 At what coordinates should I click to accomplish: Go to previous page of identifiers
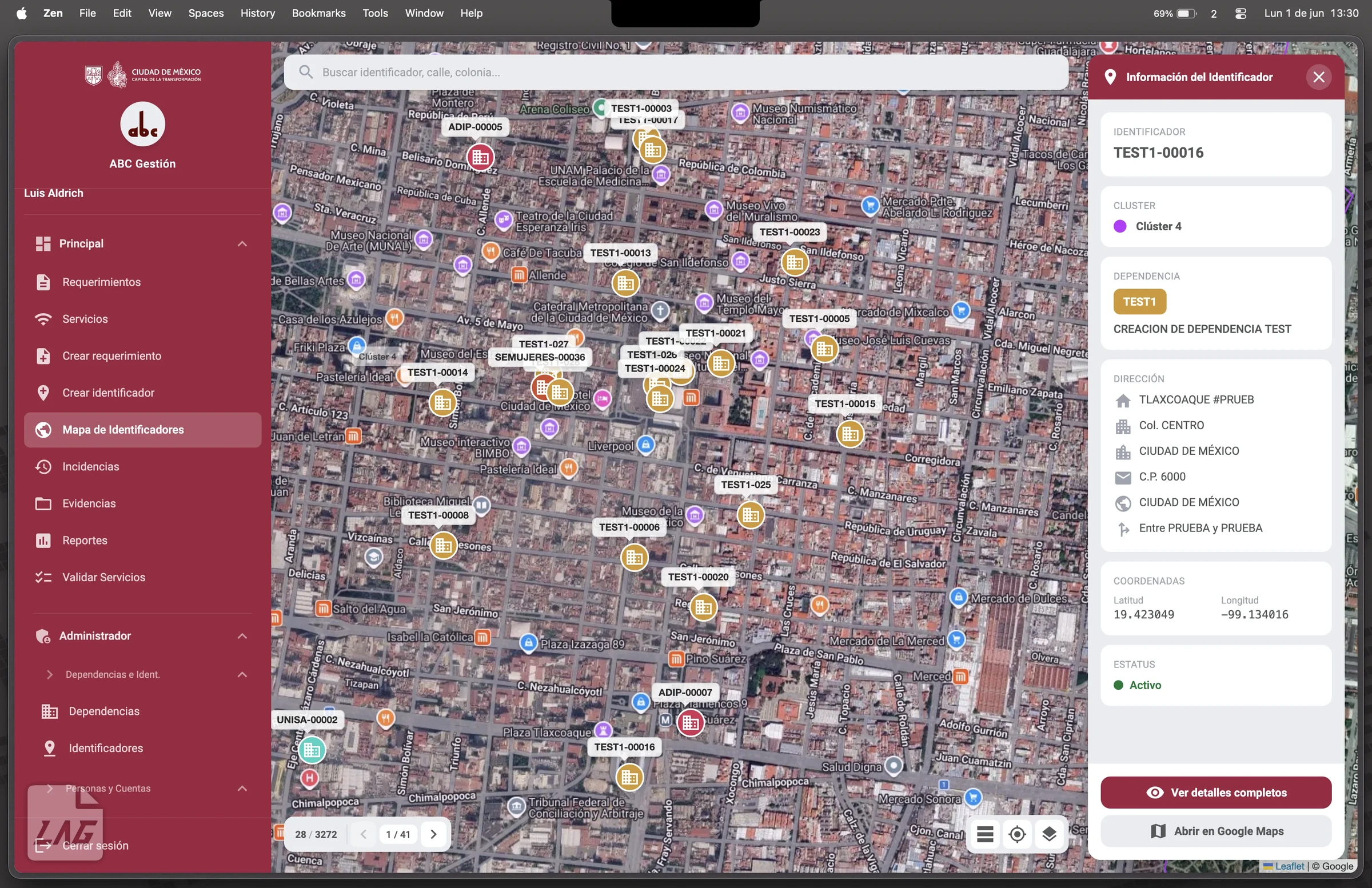coord(363,834)
